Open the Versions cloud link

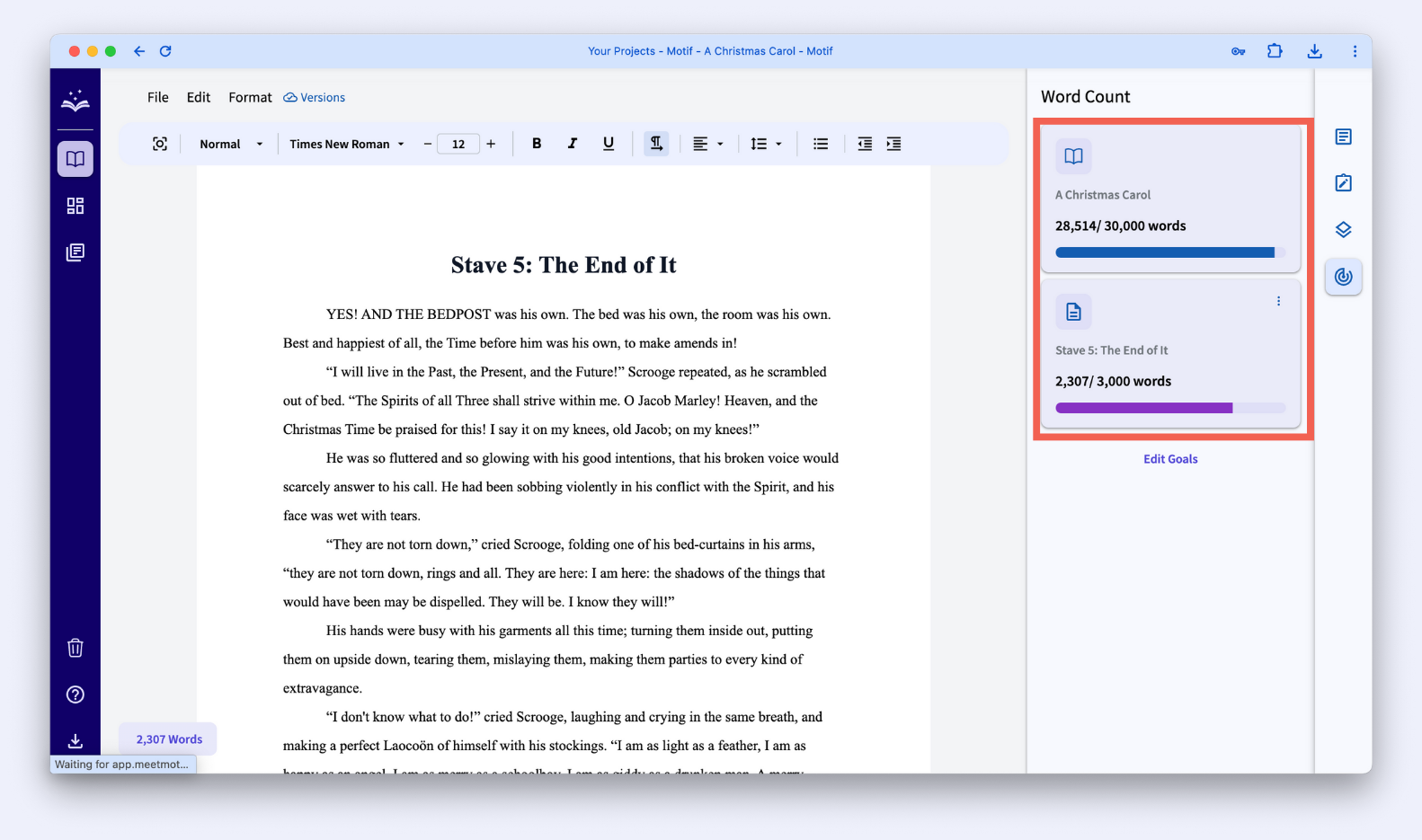315,97
